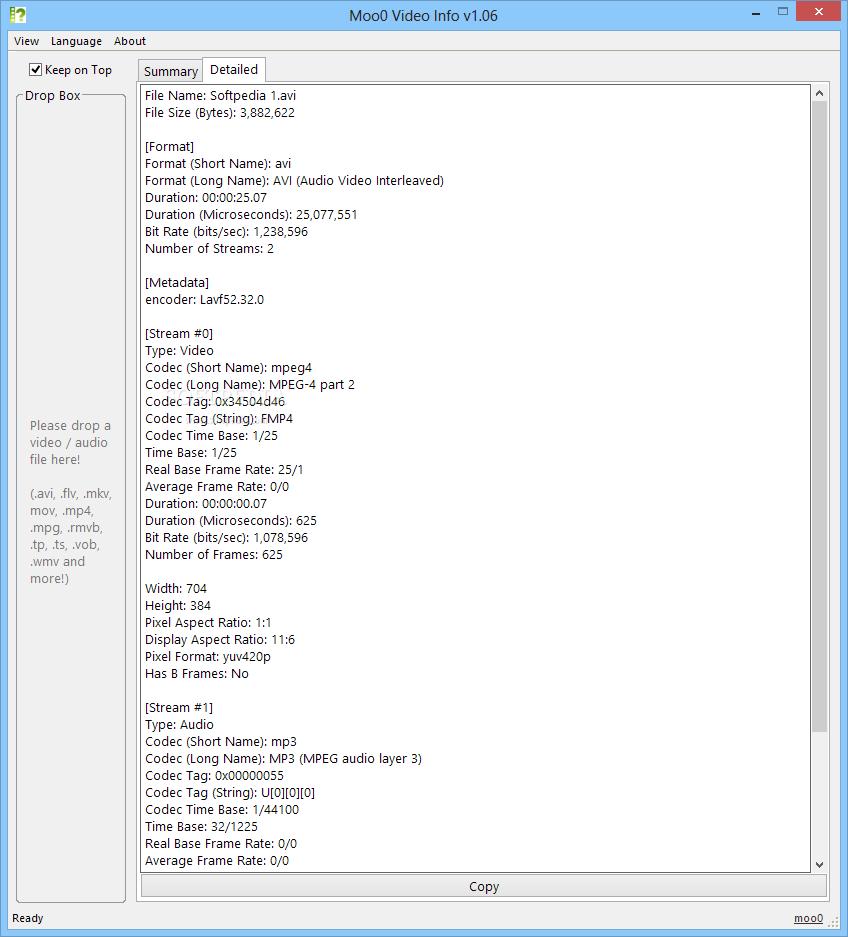Click 'Format (Long Name): AVI' line
The image size is (848, 937).
[294, 180]
